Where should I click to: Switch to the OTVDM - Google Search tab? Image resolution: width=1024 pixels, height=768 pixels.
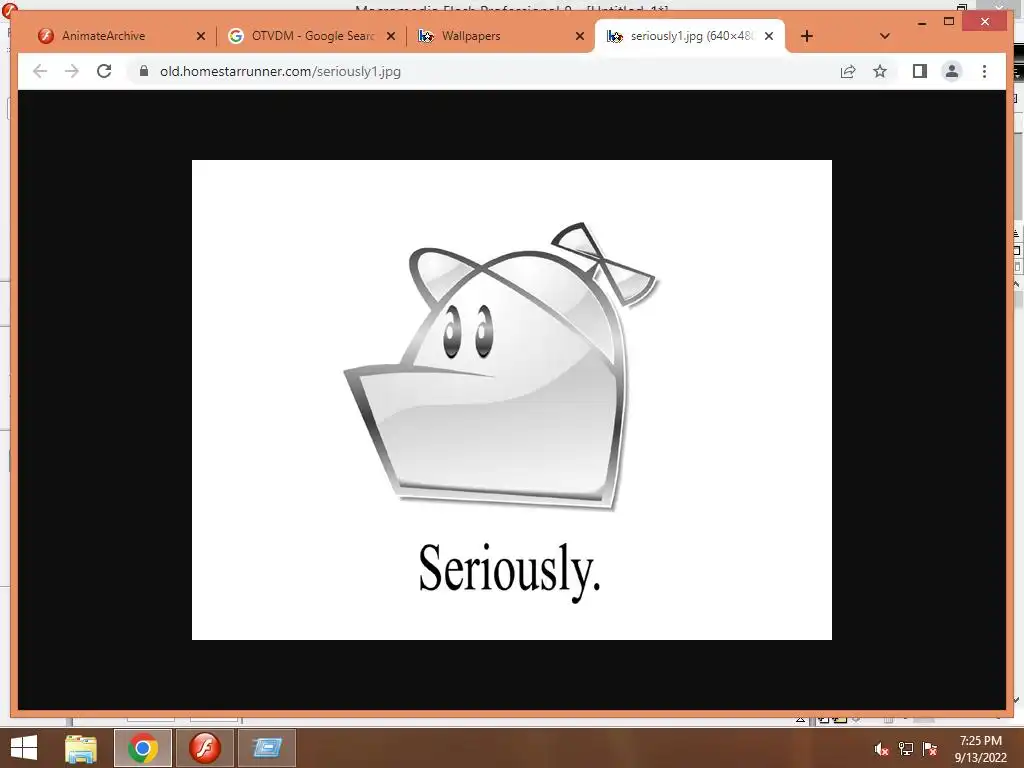point(312,36)
